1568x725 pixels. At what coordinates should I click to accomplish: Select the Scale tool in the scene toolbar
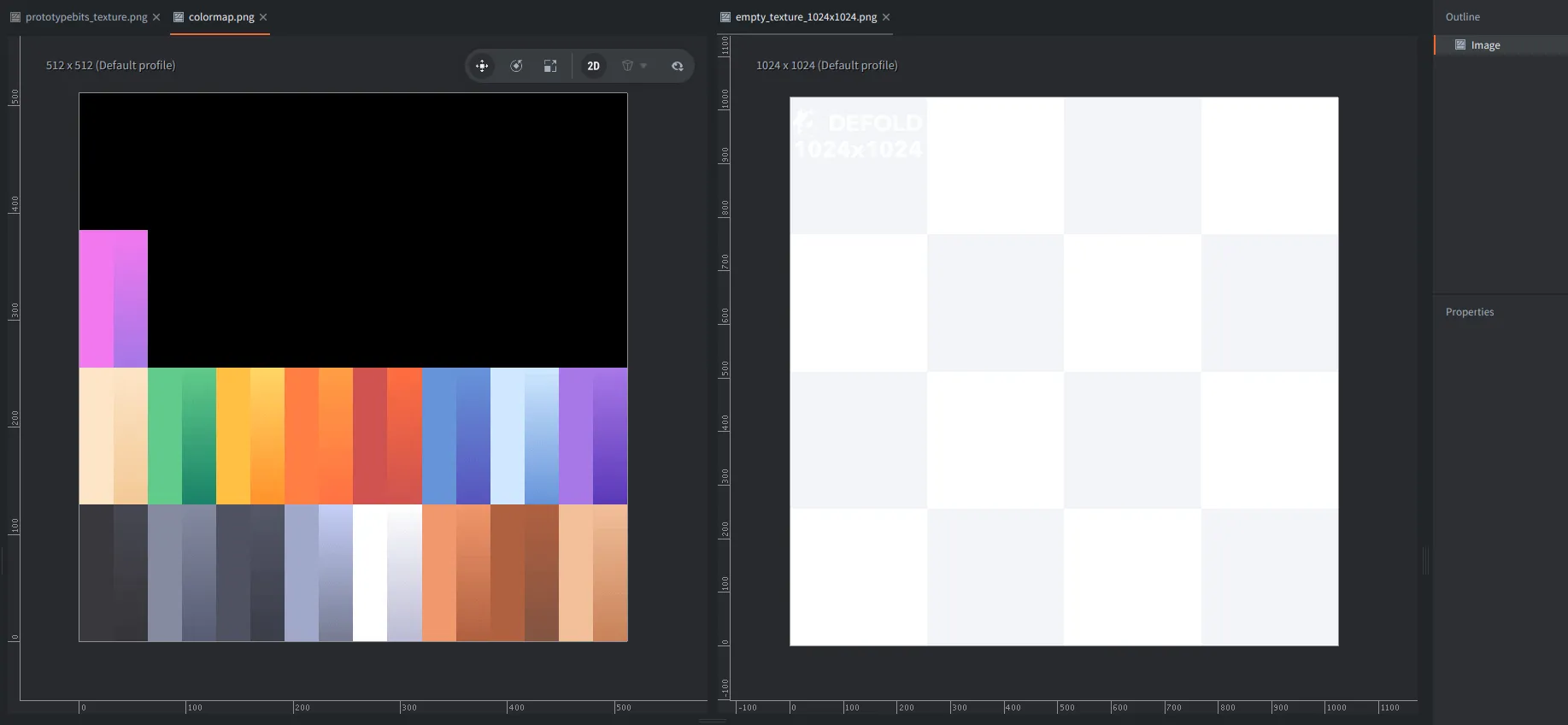550,66
